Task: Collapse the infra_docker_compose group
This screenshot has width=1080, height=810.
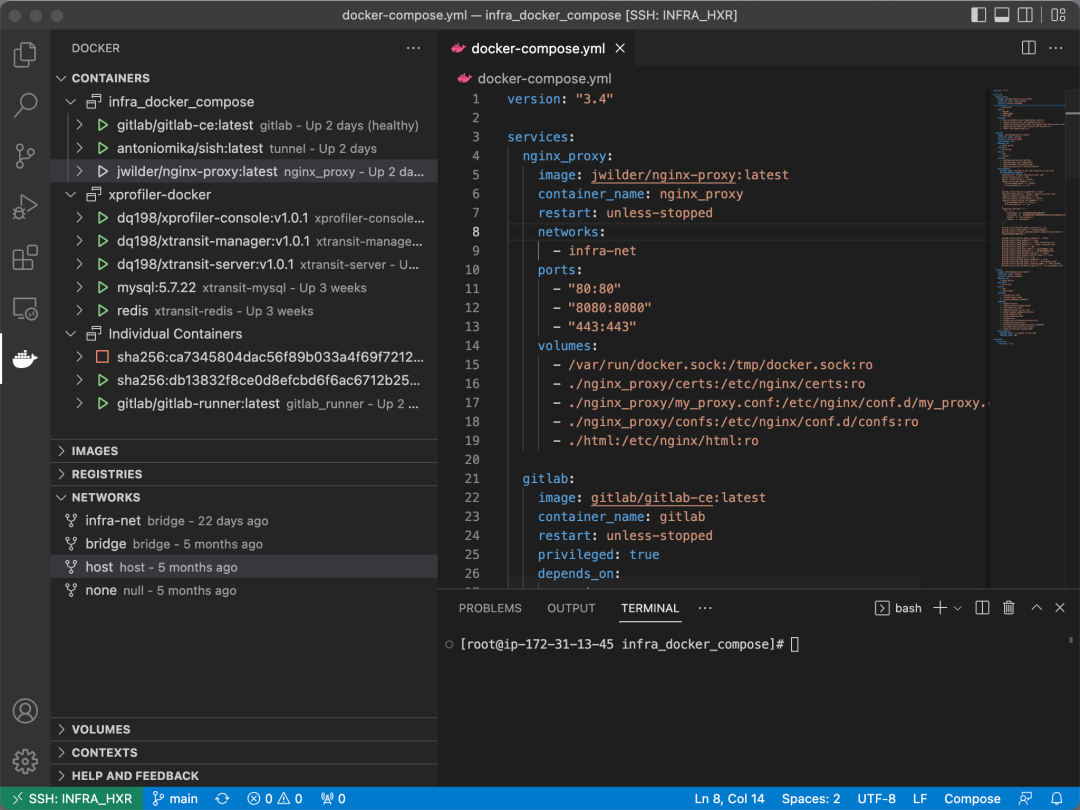Action: 244,101
